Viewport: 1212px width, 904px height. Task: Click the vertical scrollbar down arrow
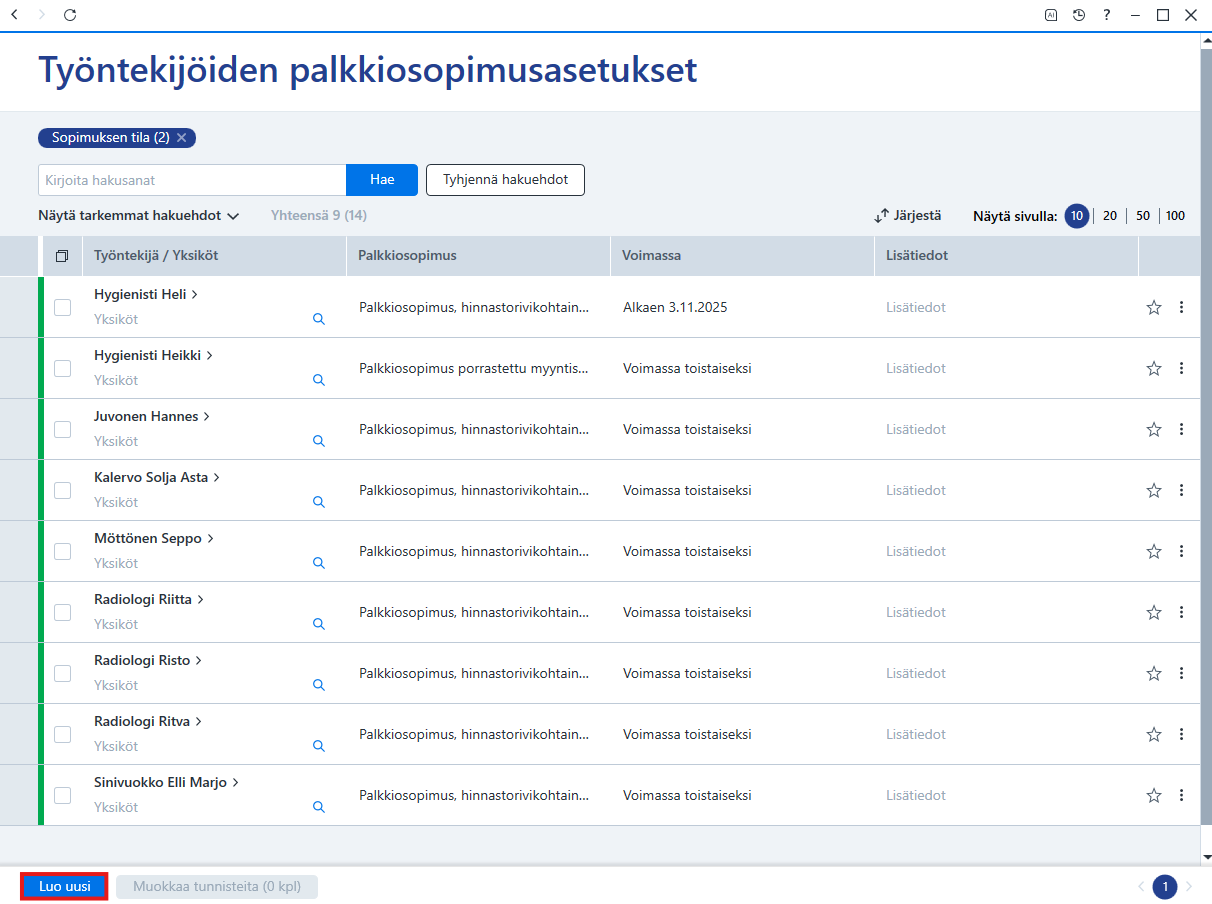point(1206,857)
